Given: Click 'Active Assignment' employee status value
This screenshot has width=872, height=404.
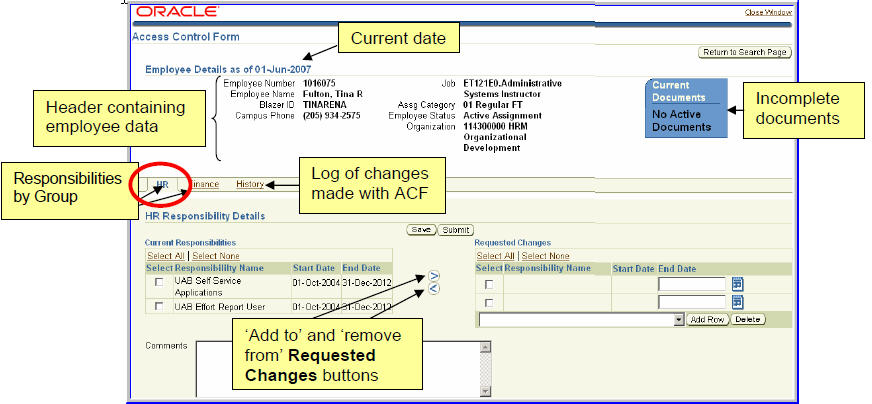Looking at the screenshot, I should 503,116.
